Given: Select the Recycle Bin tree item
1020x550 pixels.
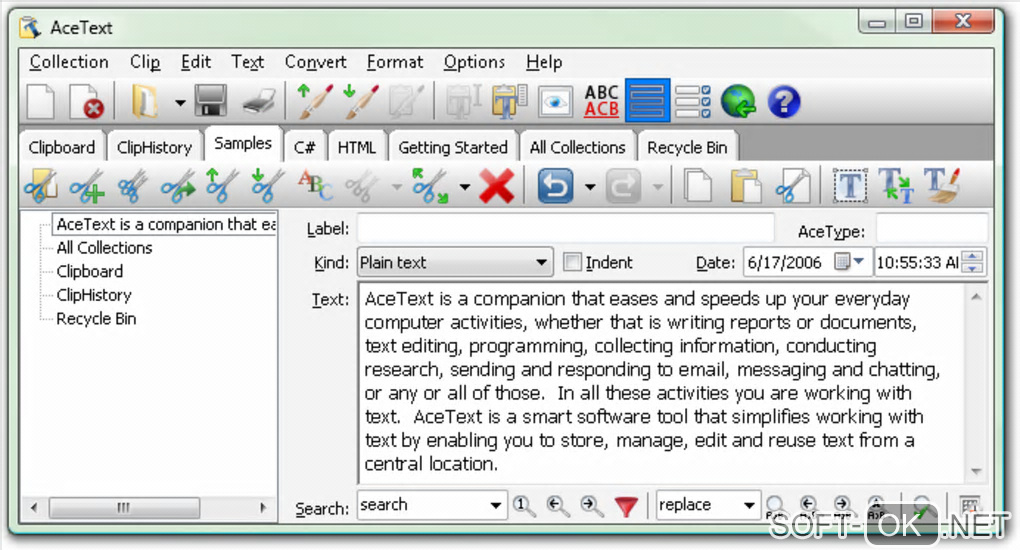Looking at the screenshot, I should [96, 319].
